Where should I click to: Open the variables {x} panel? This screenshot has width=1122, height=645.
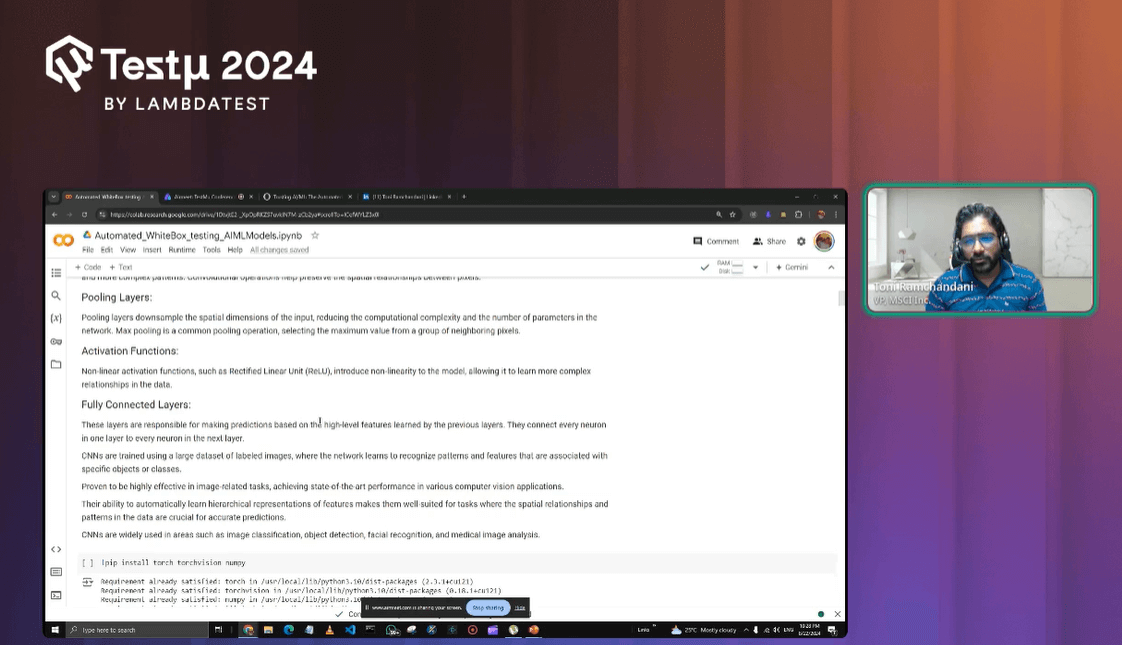point(56,318)
